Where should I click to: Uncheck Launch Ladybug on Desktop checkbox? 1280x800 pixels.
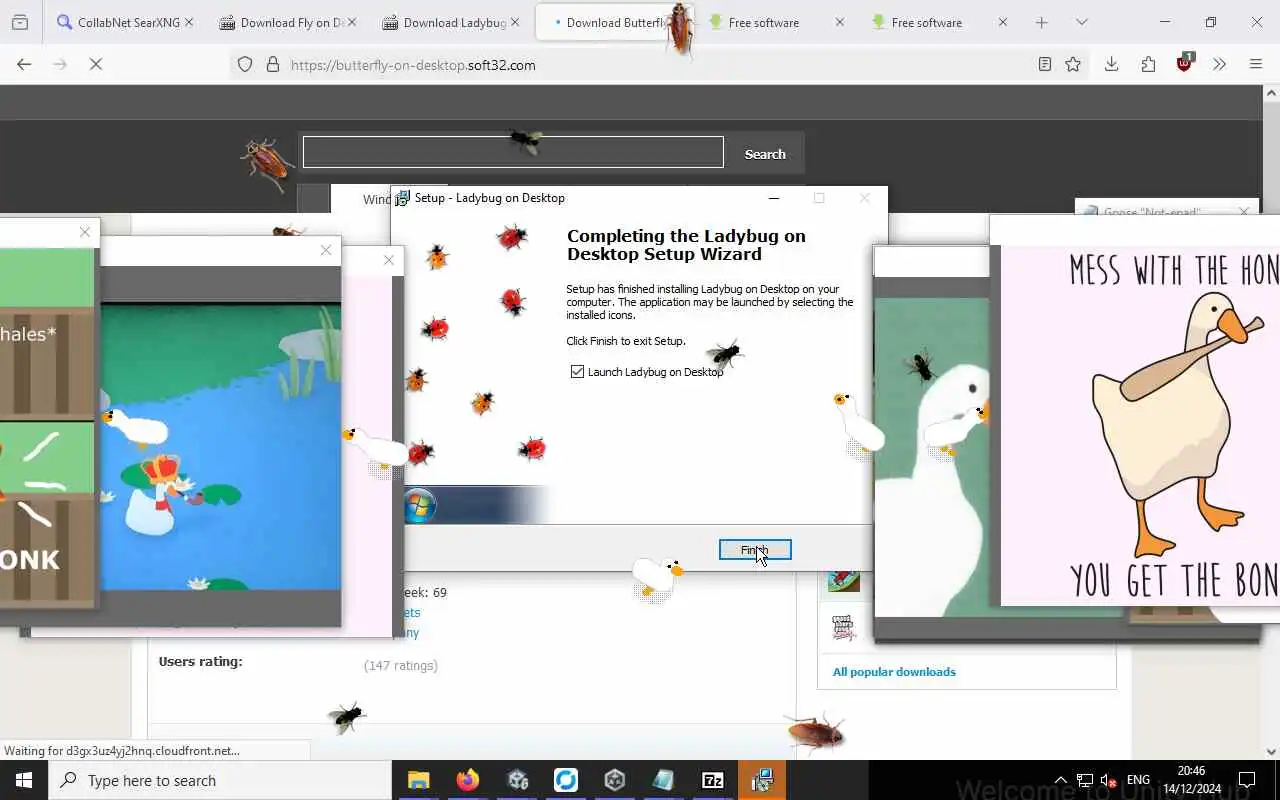point(577,372)
